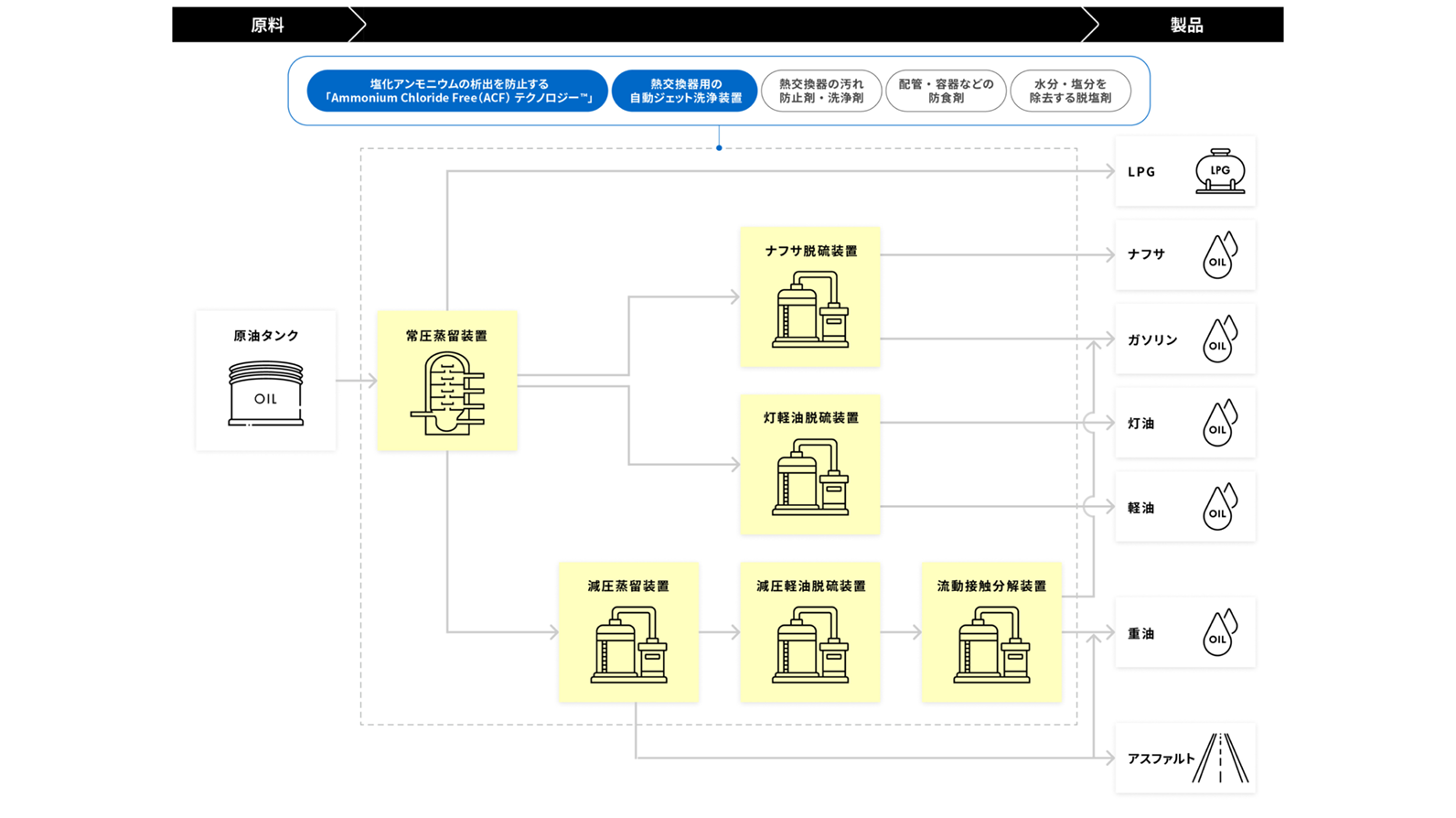Image resolution: width=1456 pixels, height=818 pixels.
Task: Click the 重油 oil drop icon
Action: tap(1219, 633)
